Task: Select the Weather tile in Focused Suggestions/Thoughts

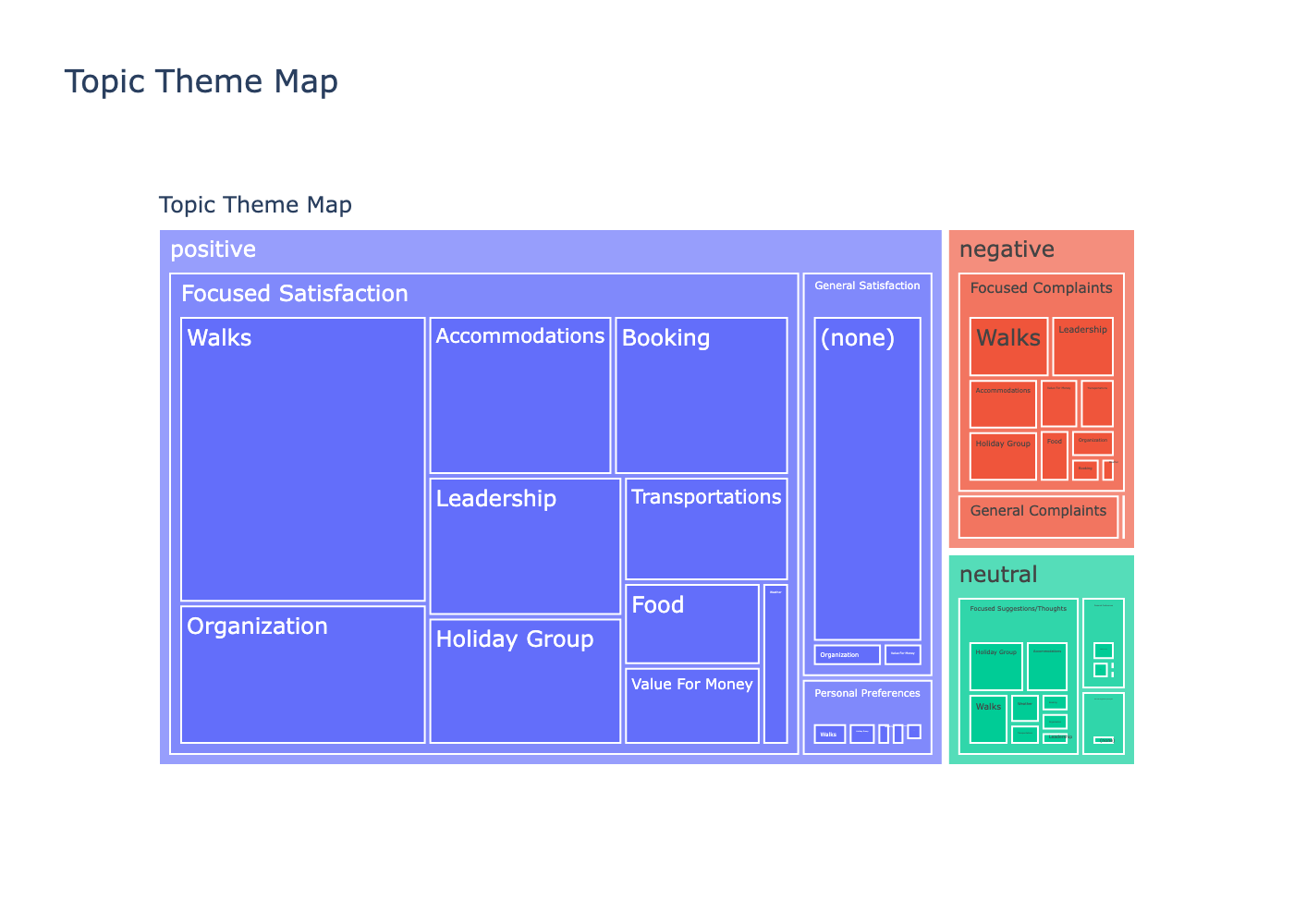Action: pos(1025,708)
